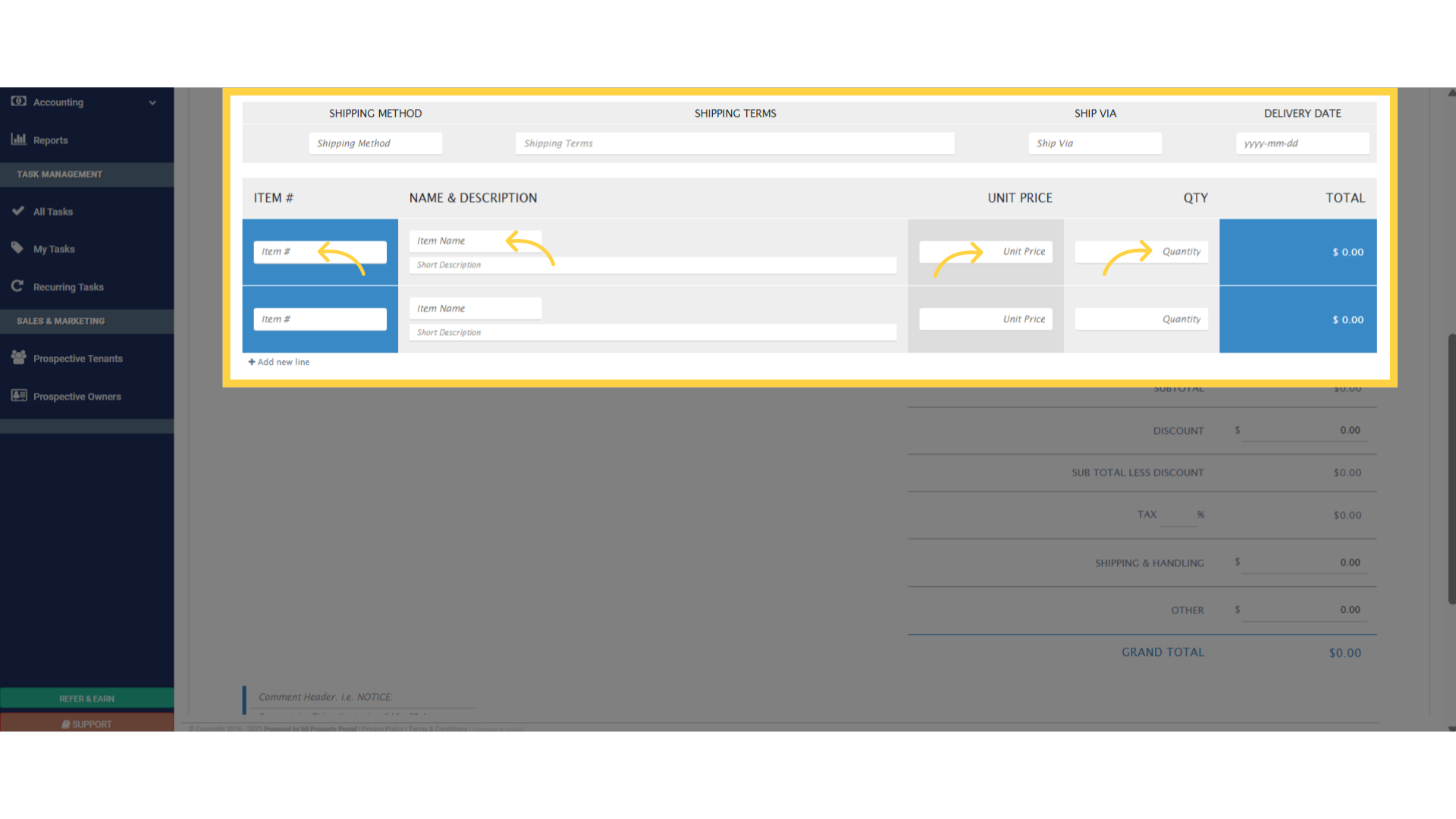Image resolution: width=1456 pixels, height=819 pixels.
Task: Click the plus icon beside Add new line
Action: [x=252, y=362]
